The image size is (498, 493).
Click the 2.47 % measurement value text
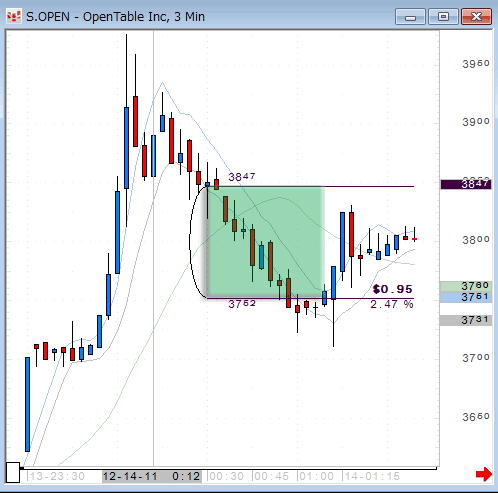pos(392,304)
